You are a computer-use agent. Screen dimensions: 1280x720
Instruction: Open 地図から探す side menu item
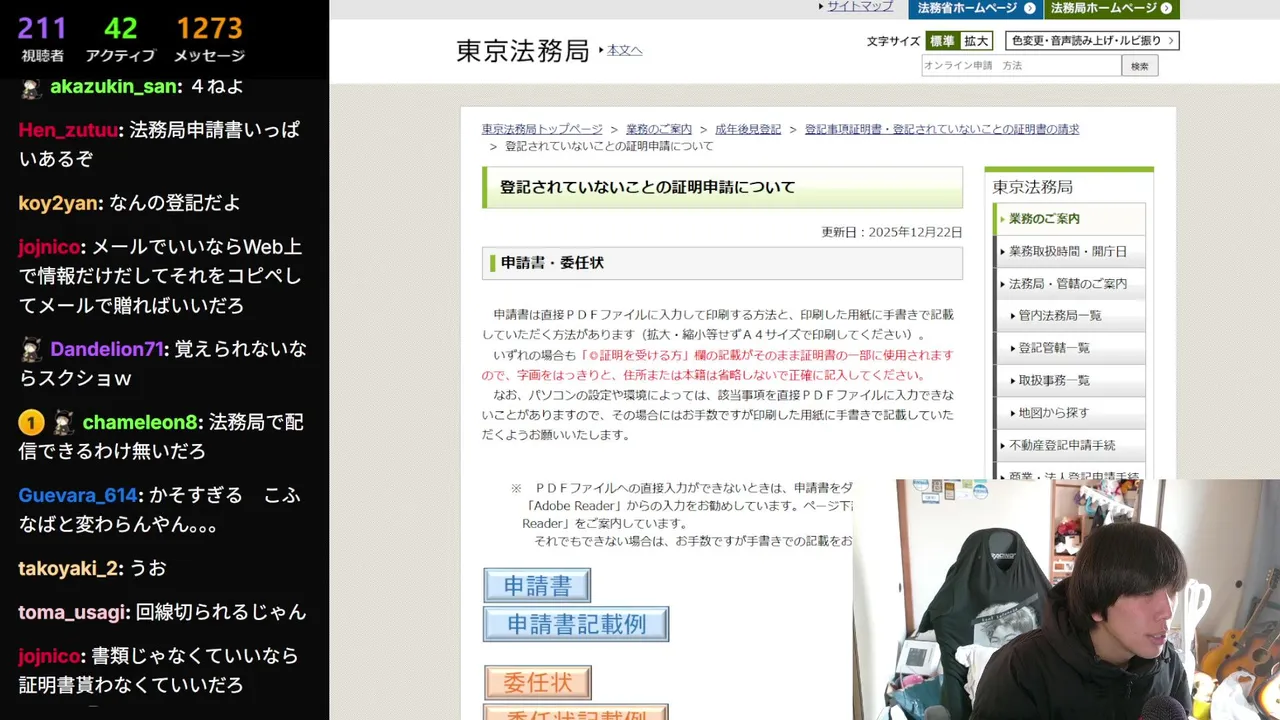tap(1069, 413)
